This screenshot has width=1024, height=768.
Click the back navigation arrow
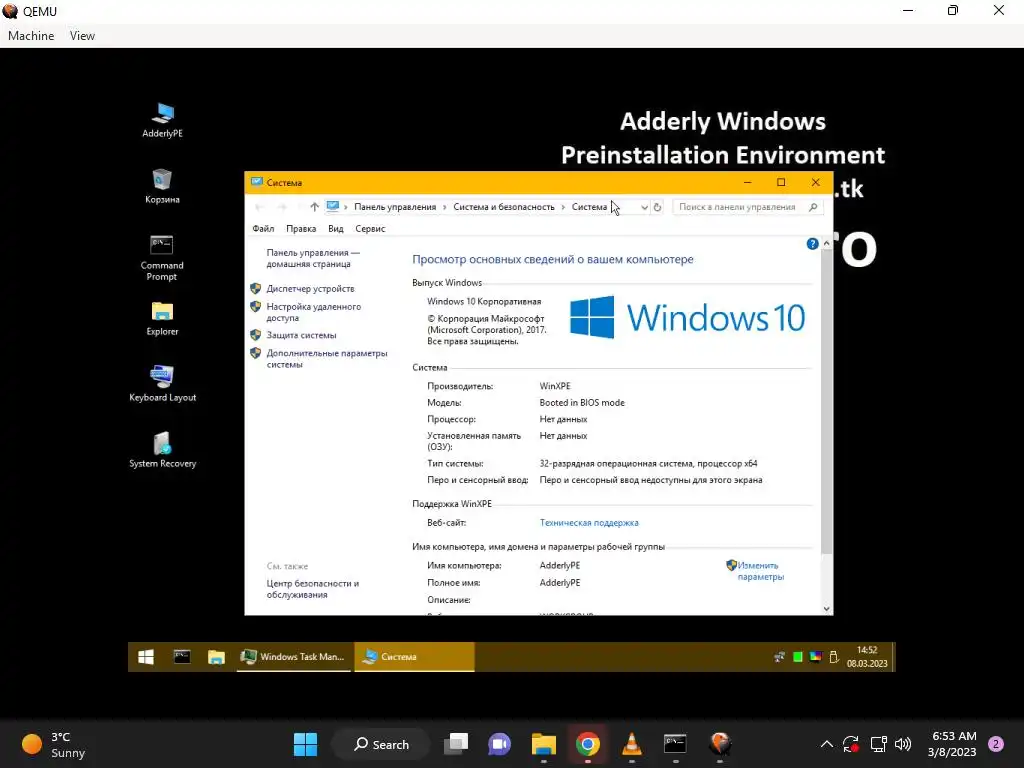(259, 207)
